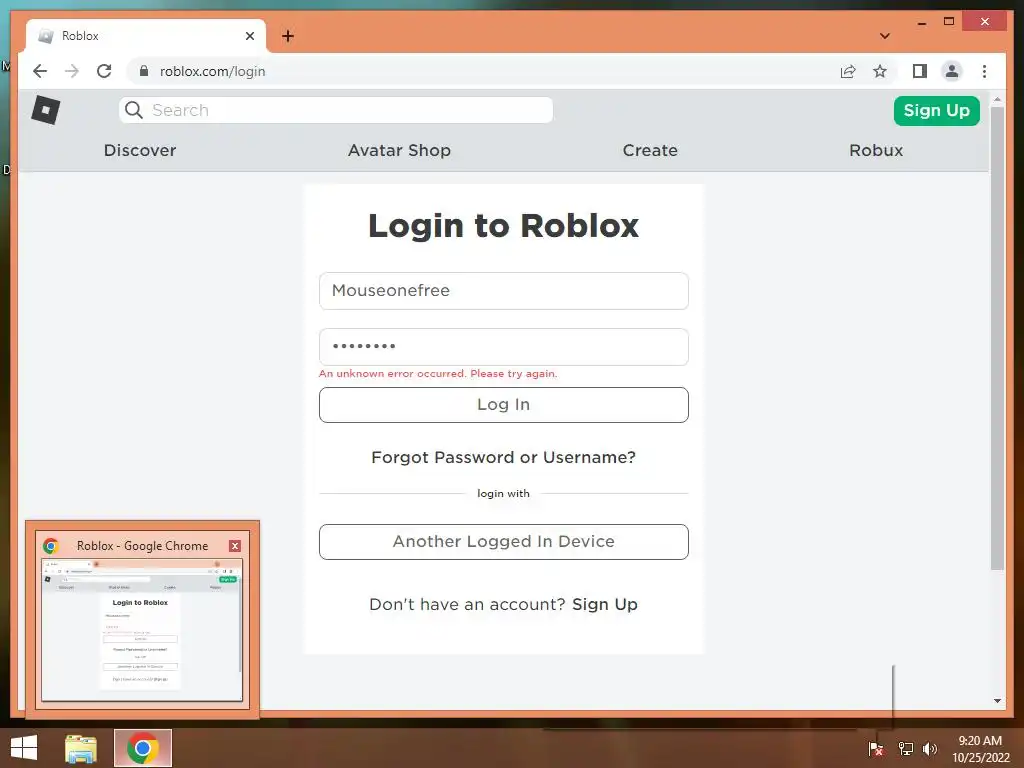The height and width of the screenshot is (768, 1024).
Task: Focus the Roblox Search field
Action: (x=336, y=110)
